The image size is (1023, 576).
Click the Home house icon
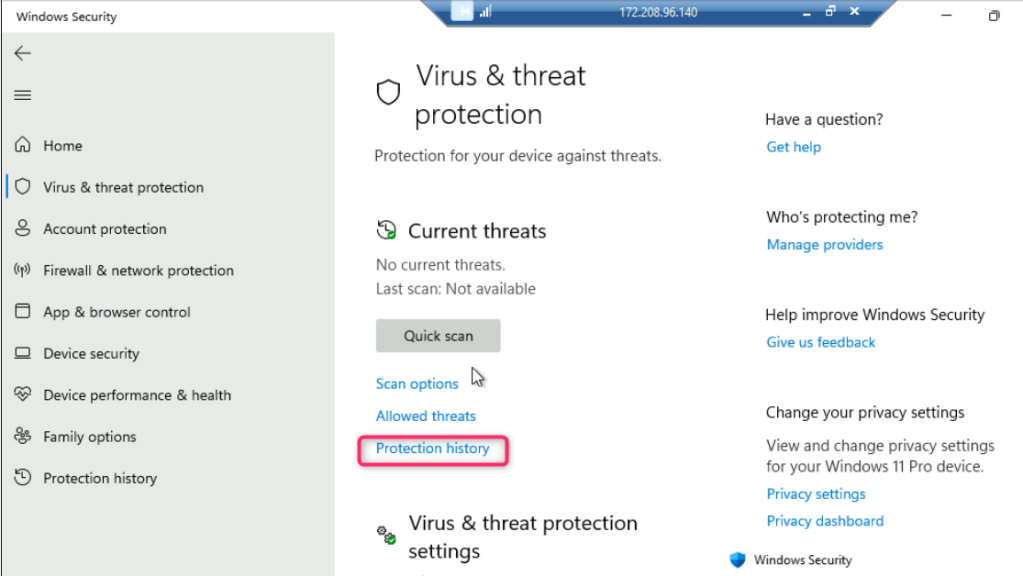(23, 146)
